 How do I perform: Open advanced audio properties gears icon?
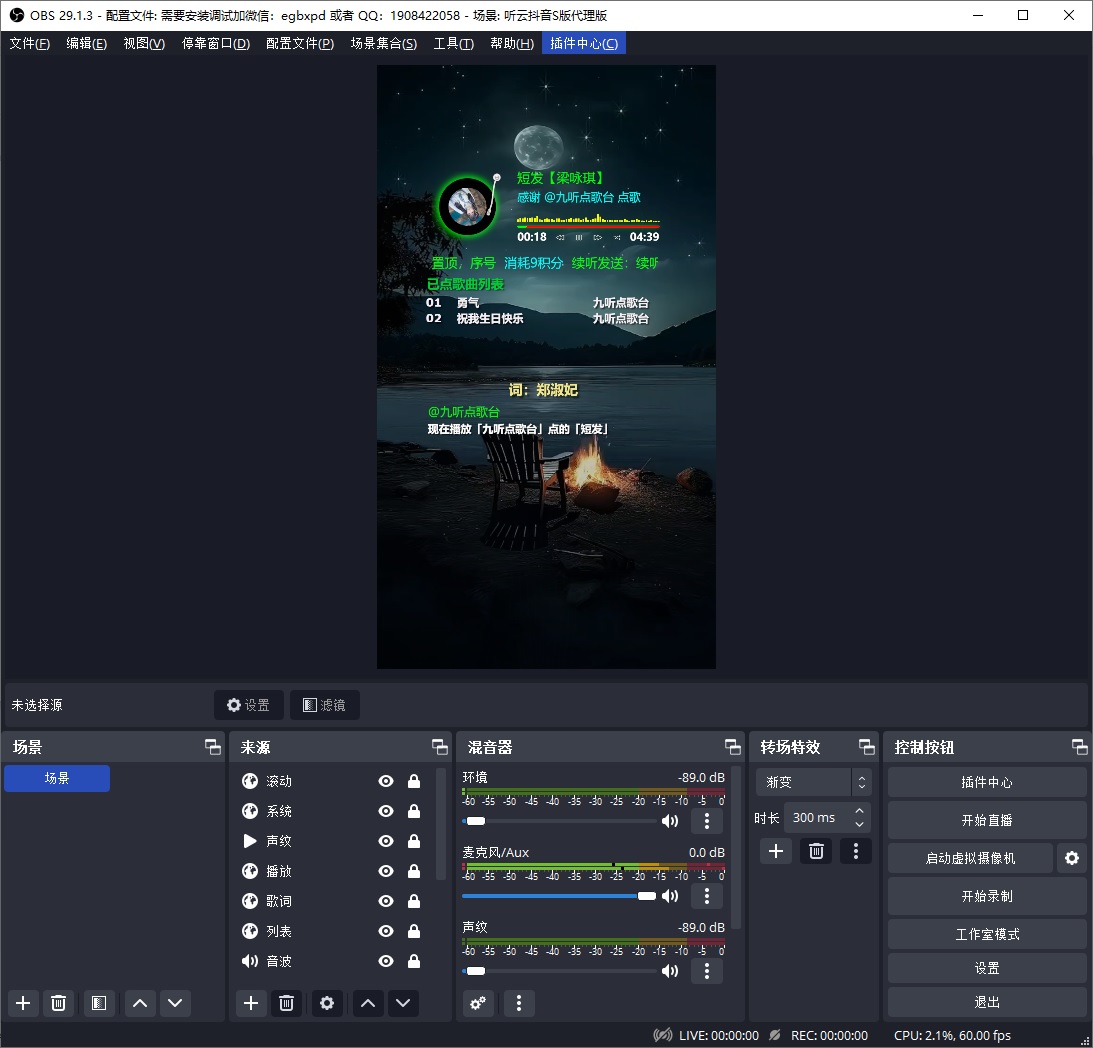click(478, 1003)
